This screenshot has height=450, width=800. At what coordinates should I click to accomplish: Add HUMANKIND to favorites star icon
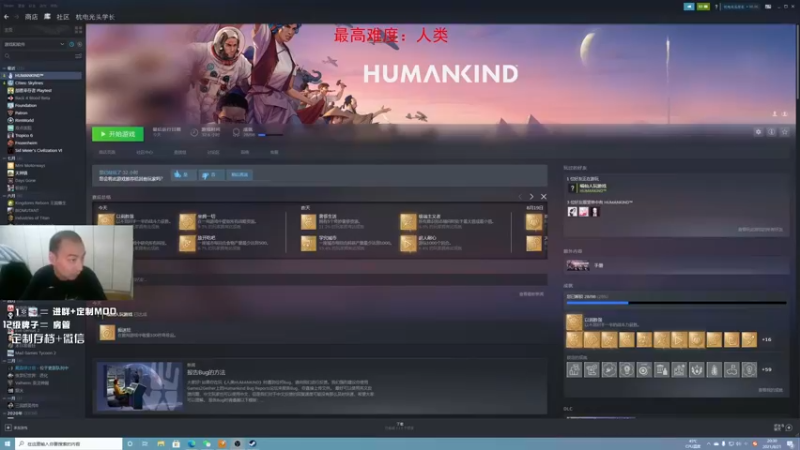coord(785,132)
